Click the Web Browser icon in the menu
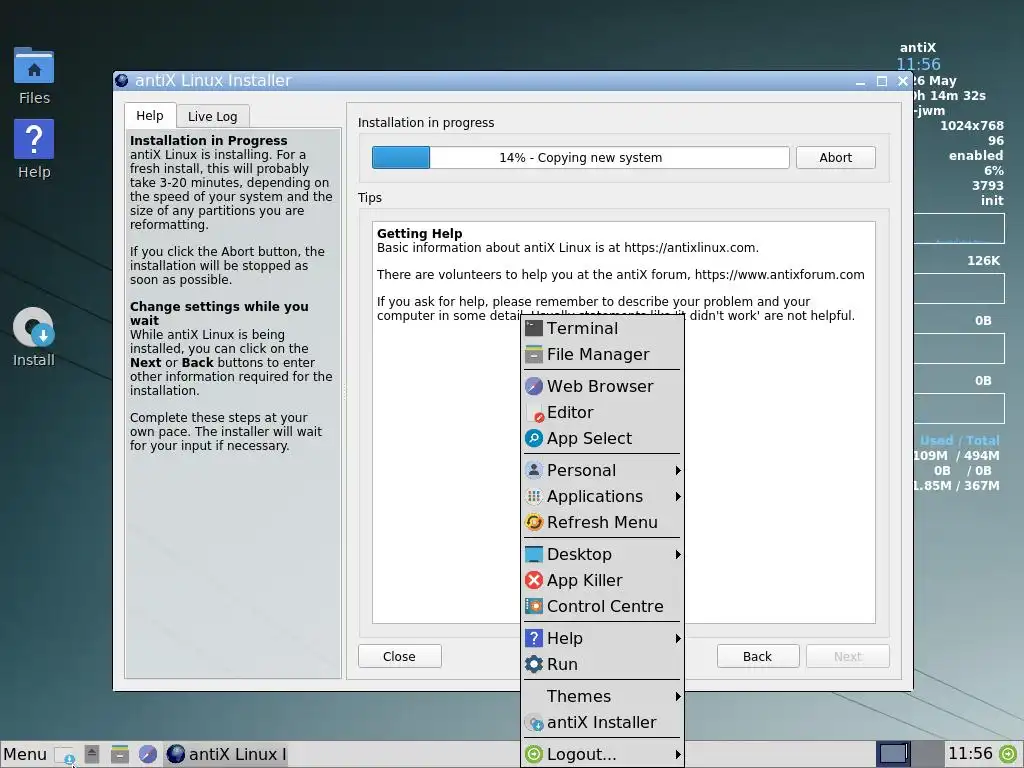This screenshot has height=768, width=1024. point(534,387)
